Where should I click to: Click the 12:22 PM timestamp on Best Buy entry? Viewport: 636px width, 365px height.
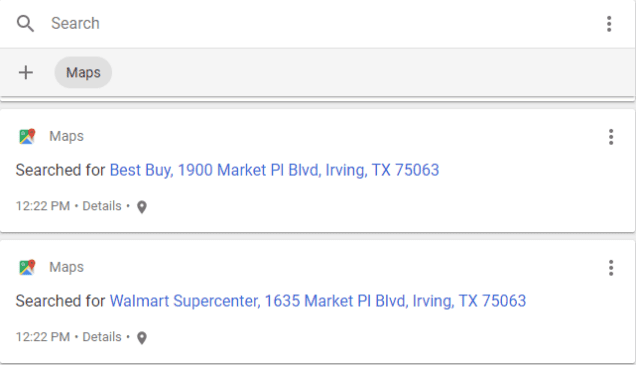point(43,206)
